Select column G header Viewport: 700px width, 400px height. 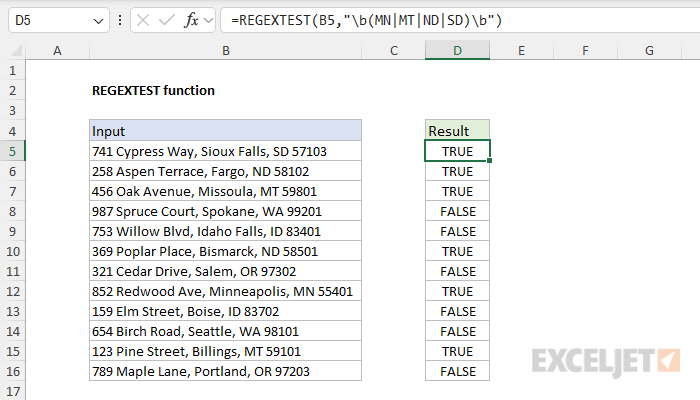[x=650, y=51]
